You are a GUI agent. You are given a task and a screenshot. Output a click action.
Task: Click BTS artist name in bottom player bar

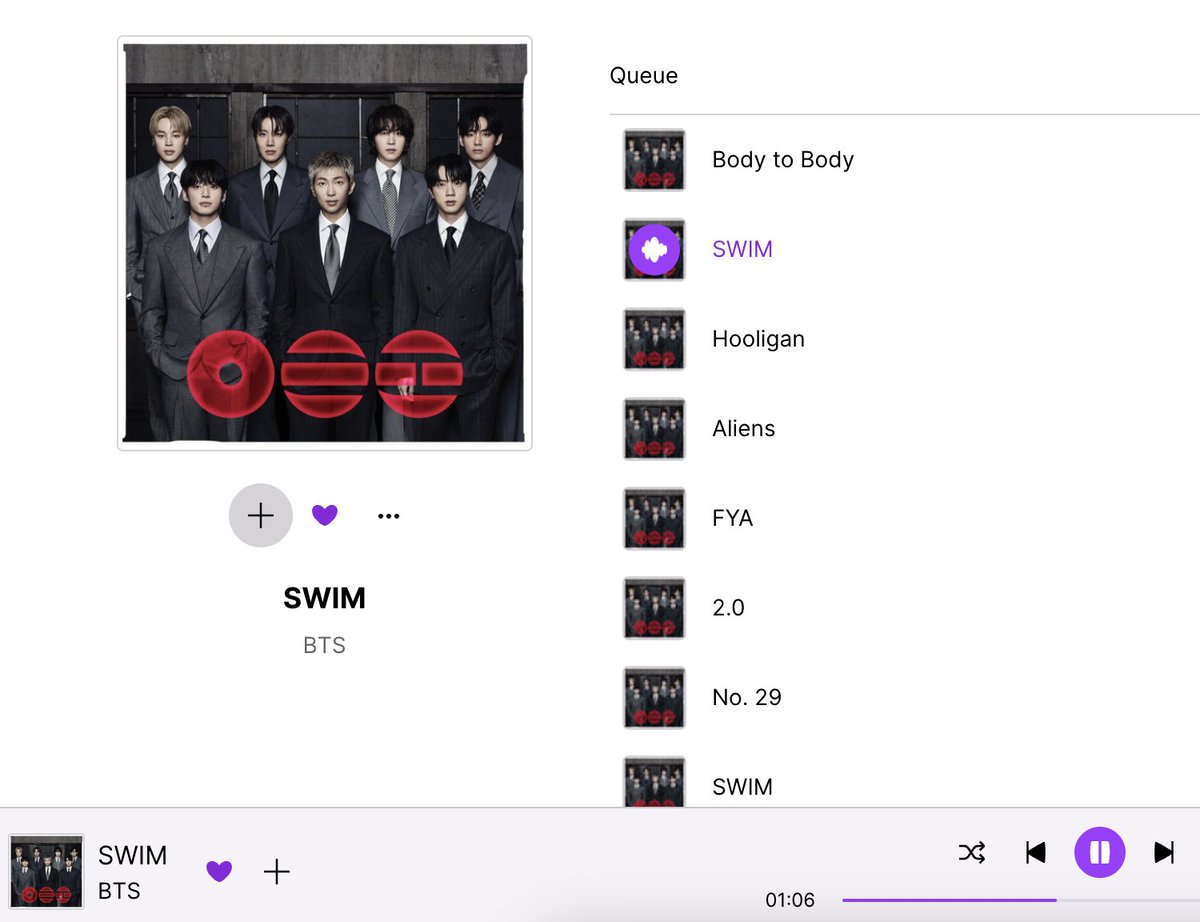[x=119, y=891]
